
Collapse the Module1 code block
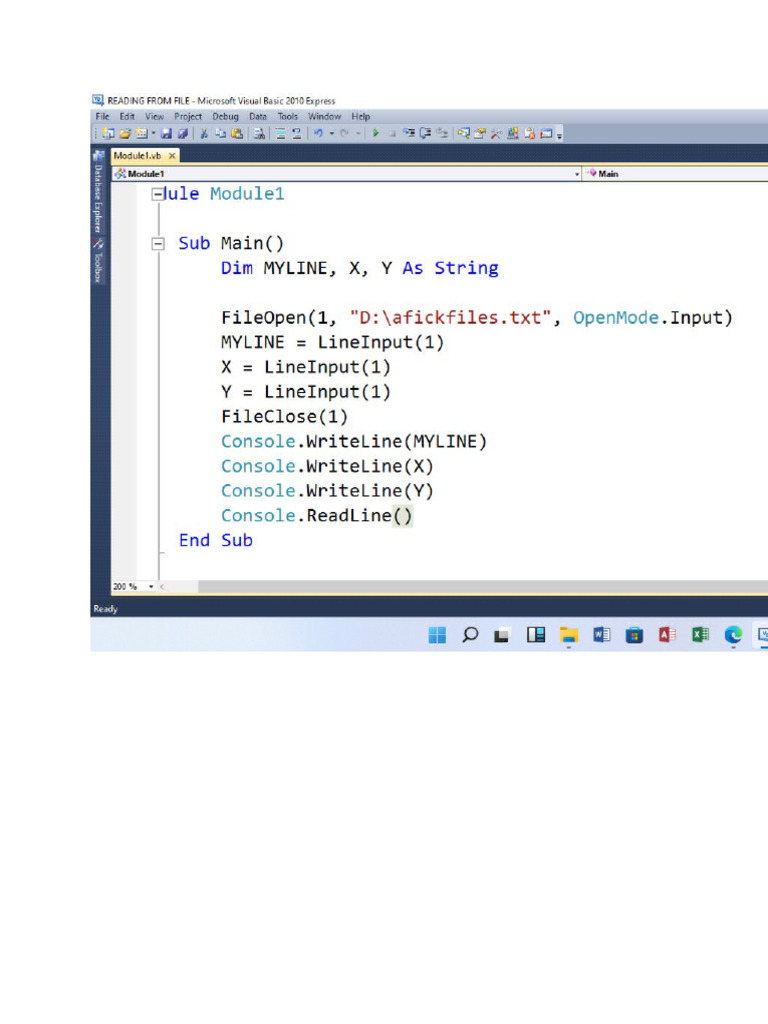[x=157, y=195]
